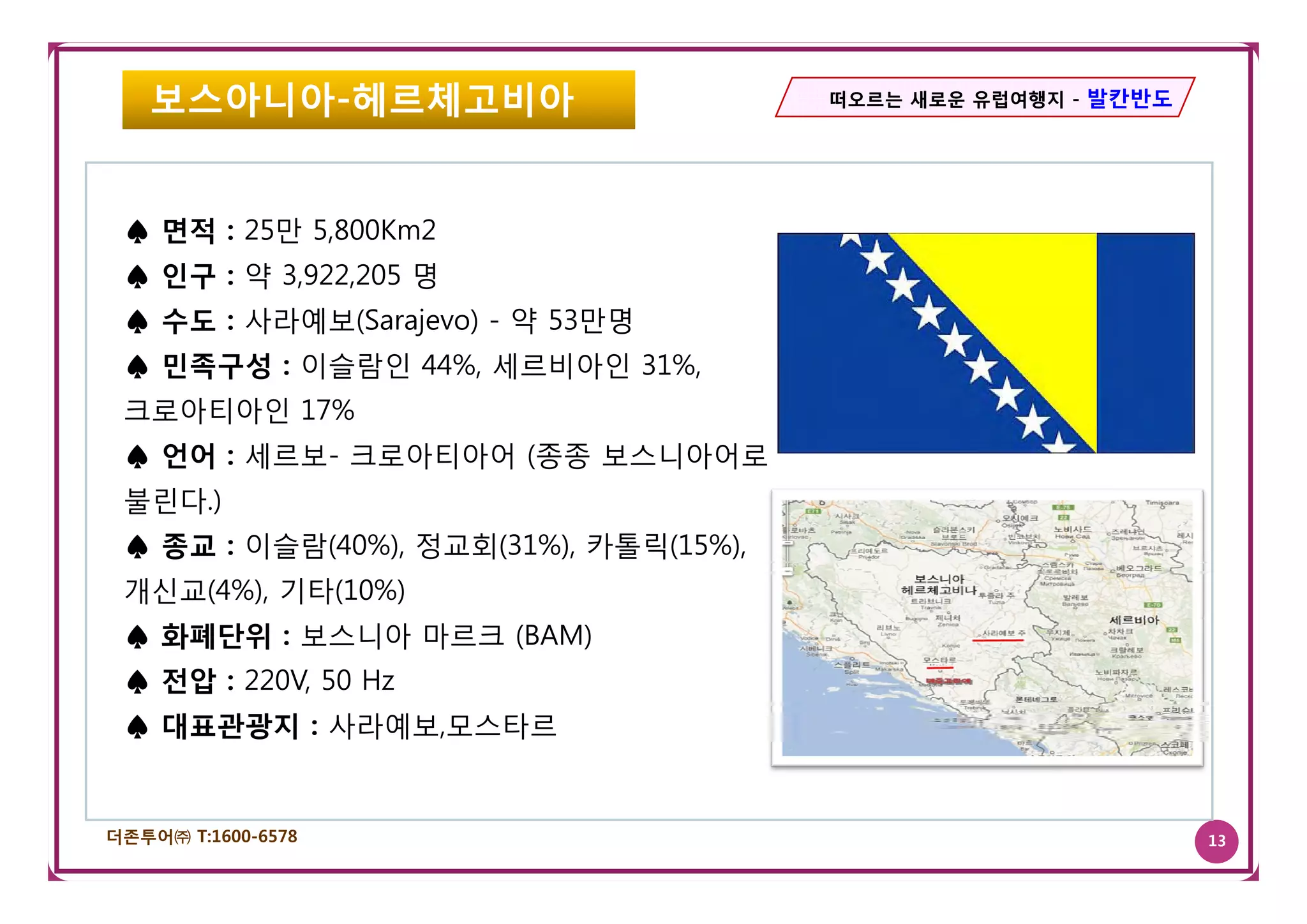The height and width of the screenshot is (924, 1307).
Task: Click the 불린다.) text
Action: (173, 501)
